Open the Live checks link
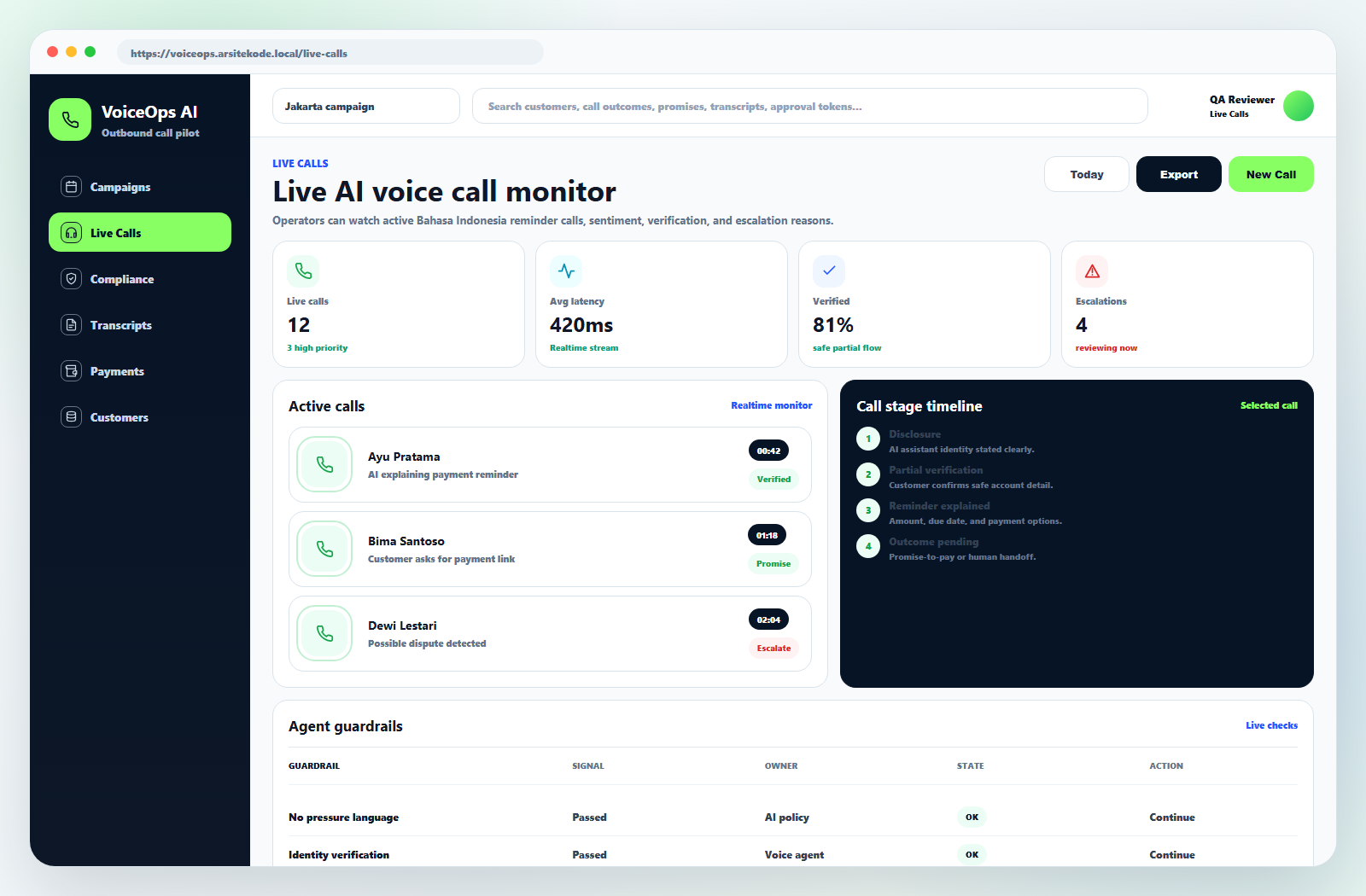 [x=1271, y=725]
